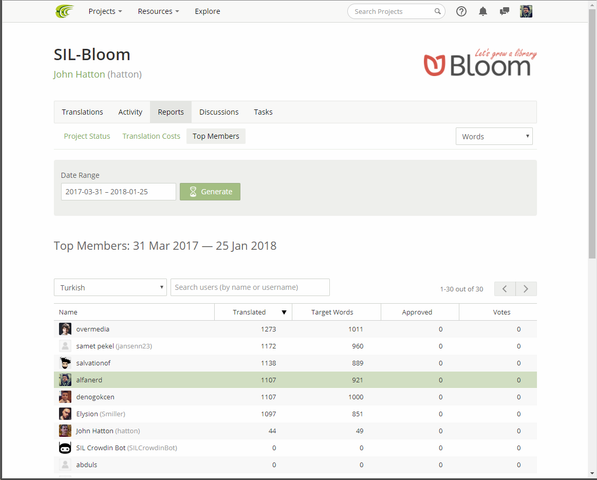Expand the Projects menu
The width and height of the screenshot is (597, 480).
click(x=105, y=11)
